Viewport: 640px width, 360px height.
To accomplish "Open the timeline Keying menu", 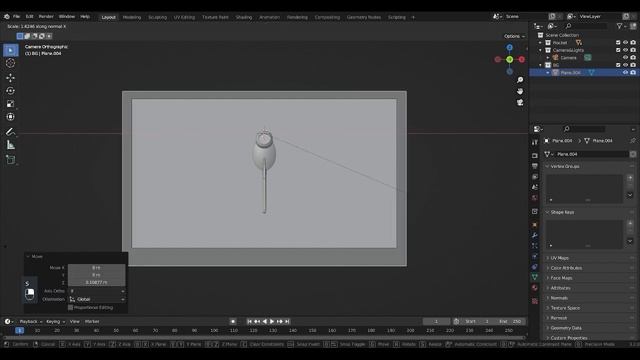I will pos(55,322).
